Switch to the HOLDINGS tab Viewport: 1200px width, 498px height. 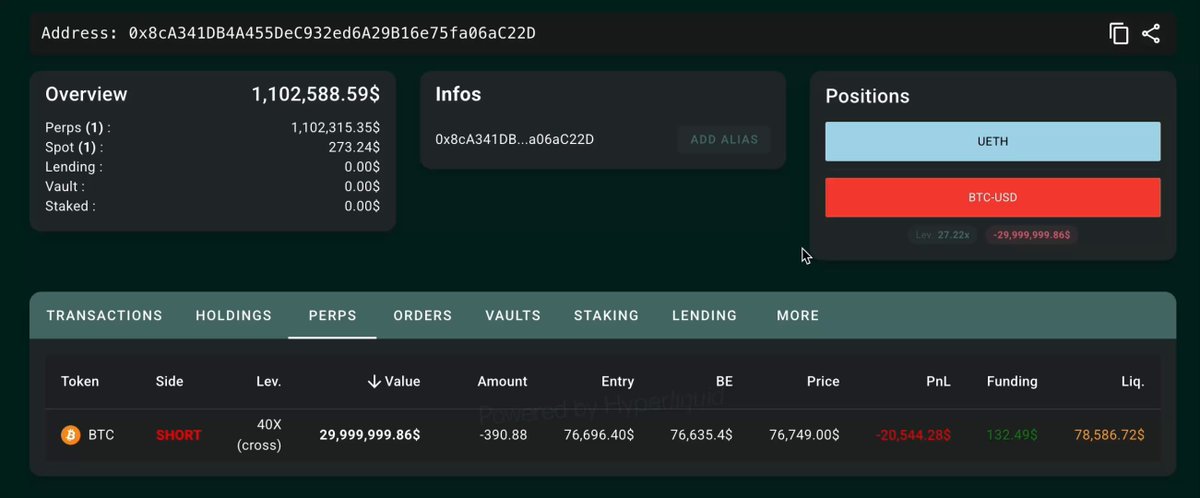(x=233, y=315)
